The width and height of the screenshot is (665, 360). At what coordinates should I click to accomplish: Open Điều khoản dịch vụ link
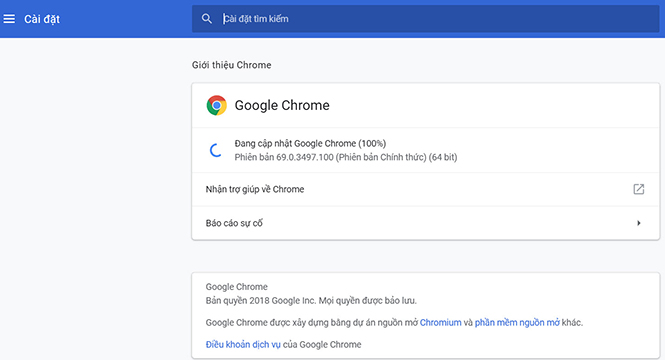[x=243, y=344]
